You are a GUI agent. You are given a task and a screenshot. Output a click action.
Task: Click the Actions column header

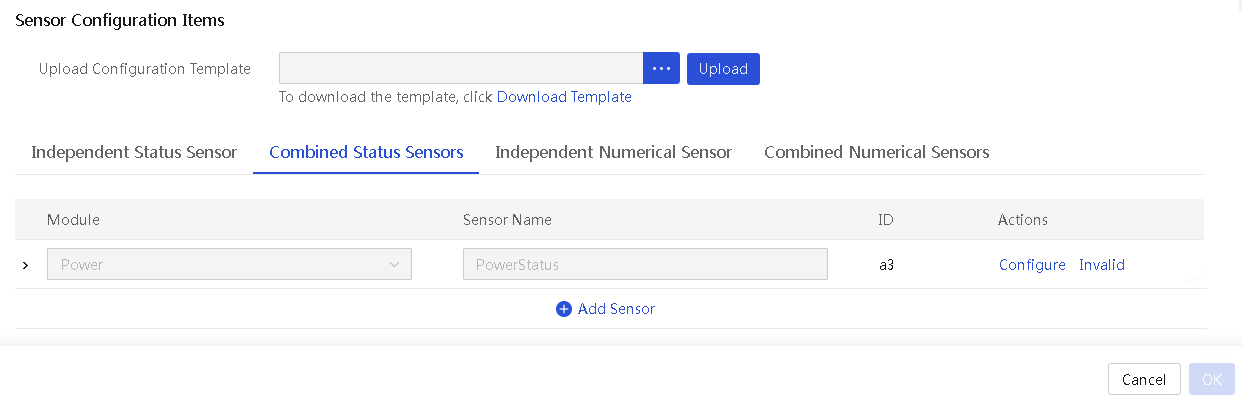[1023, 220]
